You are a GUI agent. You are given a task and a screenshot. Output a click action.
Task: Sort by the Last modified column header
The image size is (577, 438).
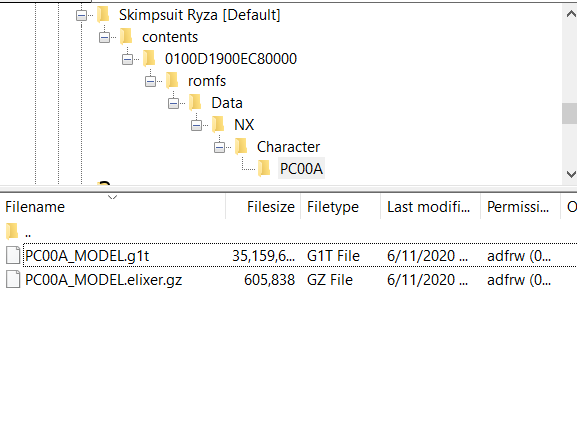coord(431,207)
